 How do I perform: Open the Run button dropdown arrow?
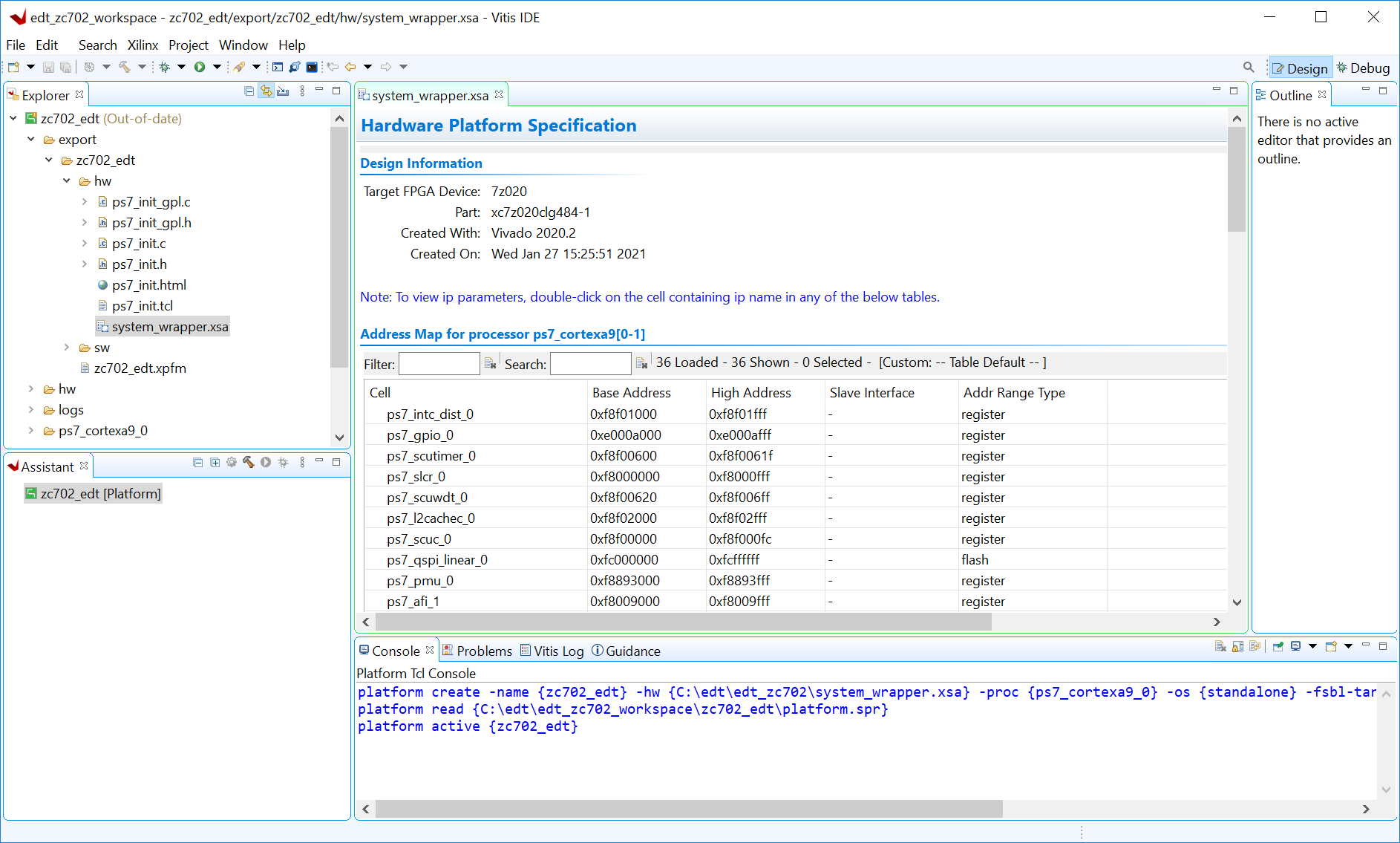click(x=217, y=67)
